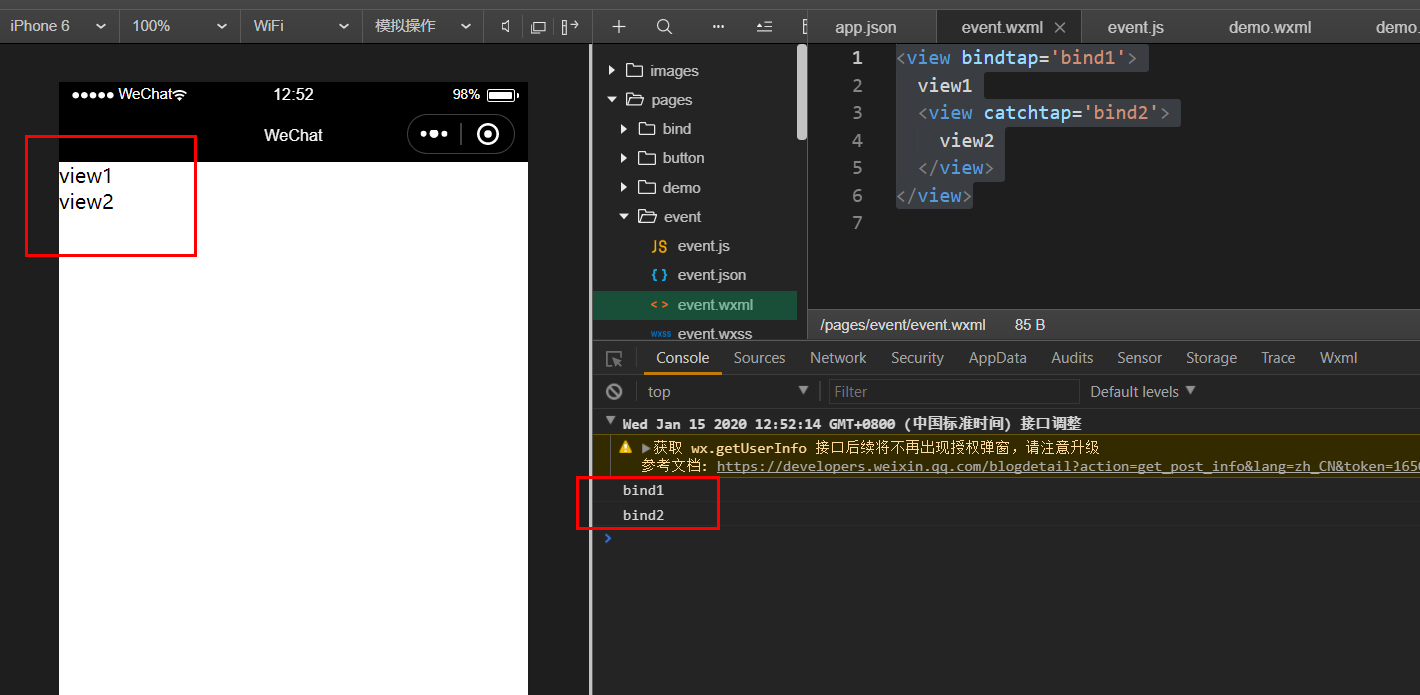This screenshot has width=1420, height=695.
Task: Select the event.wxss file in tree
Action: (695, 333)
